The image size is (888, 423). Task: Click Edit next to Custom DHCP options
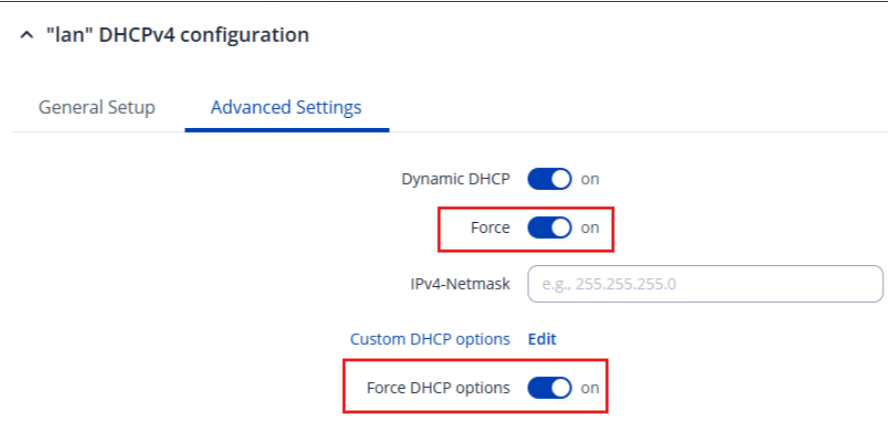[542, 339]
